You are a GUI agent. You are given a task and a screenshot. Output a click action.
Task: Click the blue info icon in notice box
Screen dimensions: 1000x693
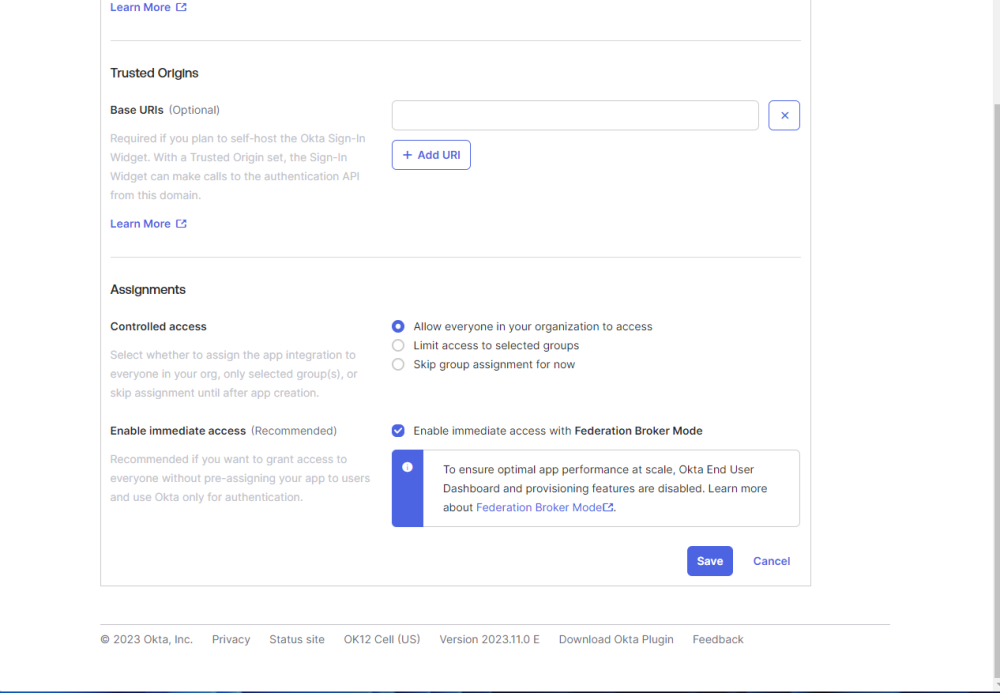click(407, 467)
